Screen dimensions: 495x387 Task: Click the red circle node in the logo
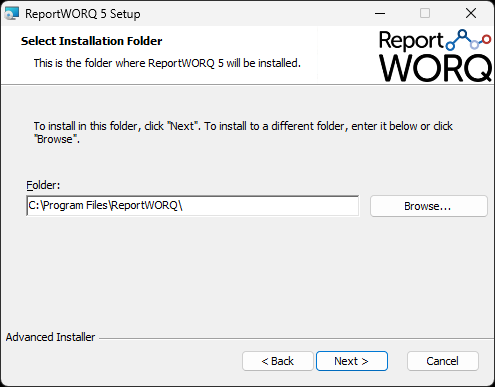pos(486,39)
